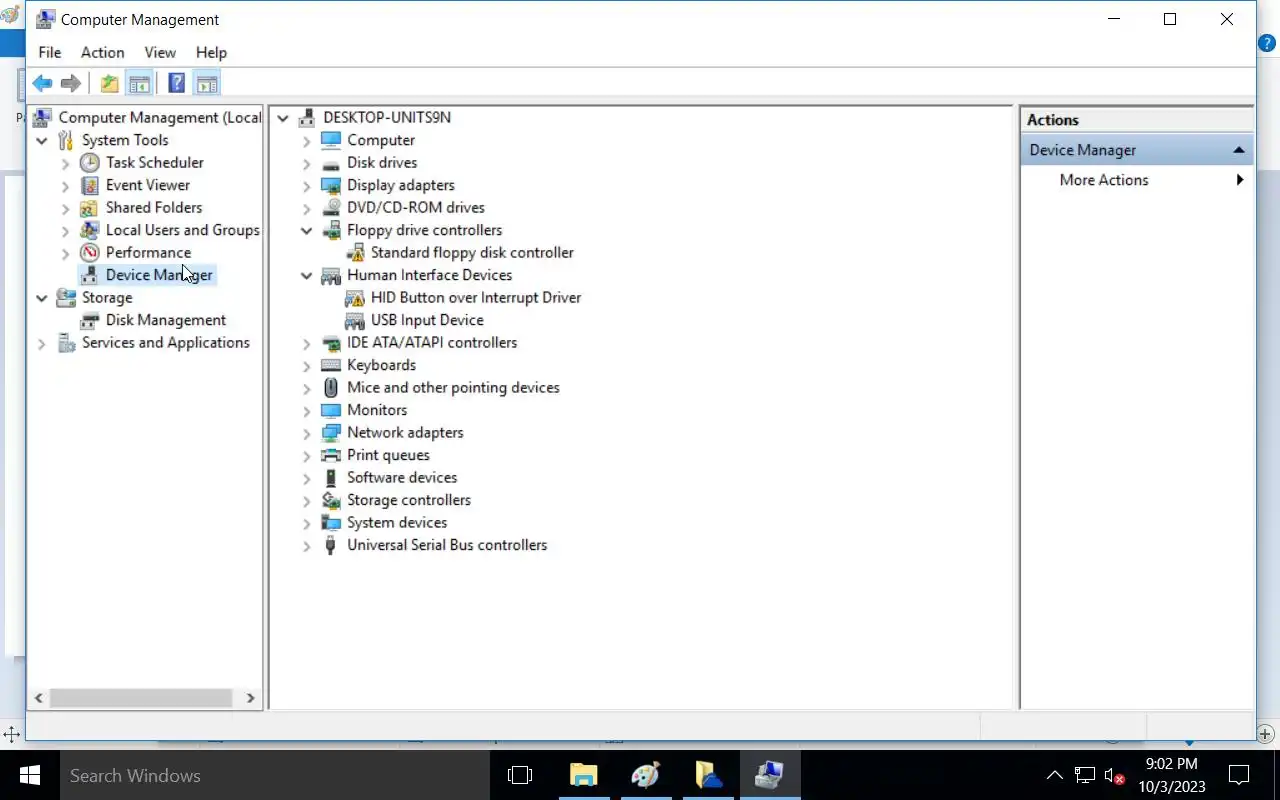1280x800 pixels.
Task: Click the Universal Serial Bus controllers icon
Action: (x=331, y=545)
